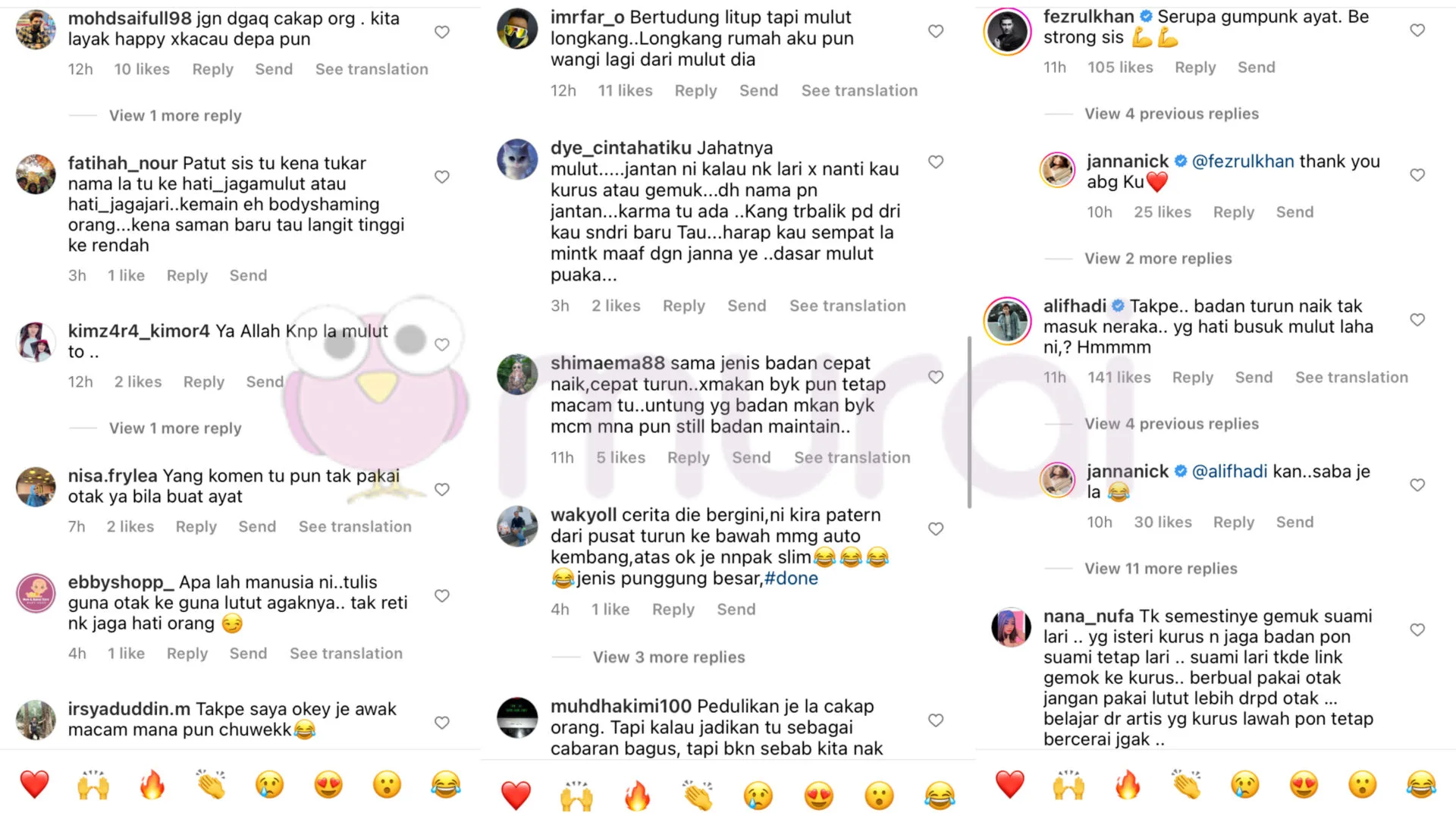Tap the red heart emoji in the left bar
Screen dimensions: 1456x819
(34, 785)
